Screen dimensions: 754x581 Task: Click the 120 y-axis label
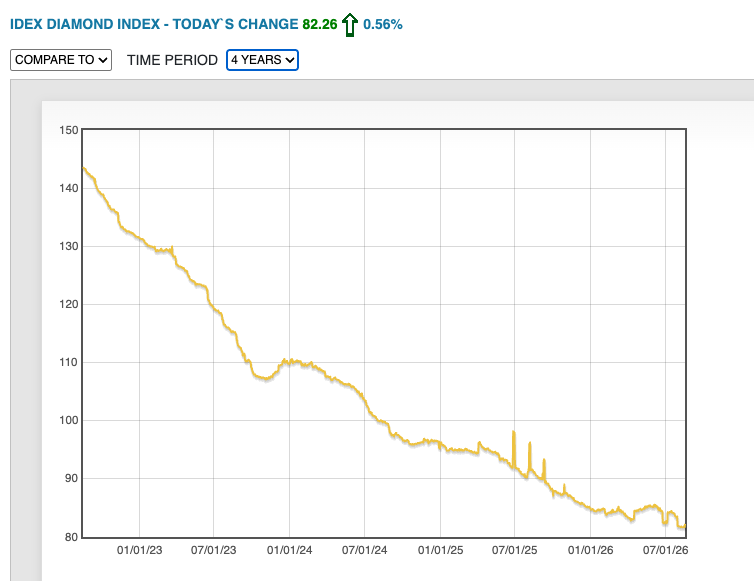69,304
